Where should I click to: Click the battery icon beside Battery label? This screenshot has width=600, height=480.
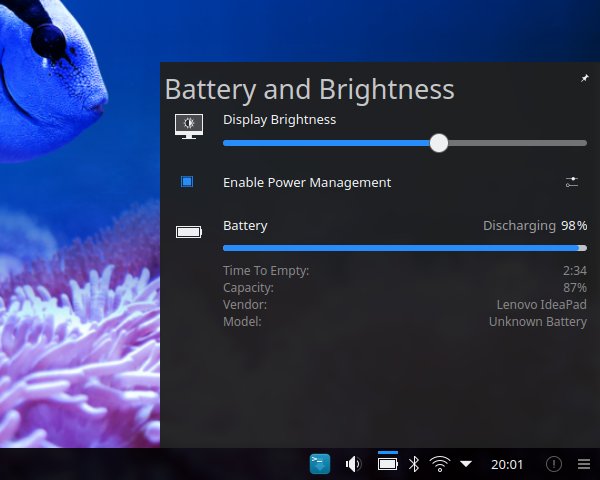click(x=189, y=232)
